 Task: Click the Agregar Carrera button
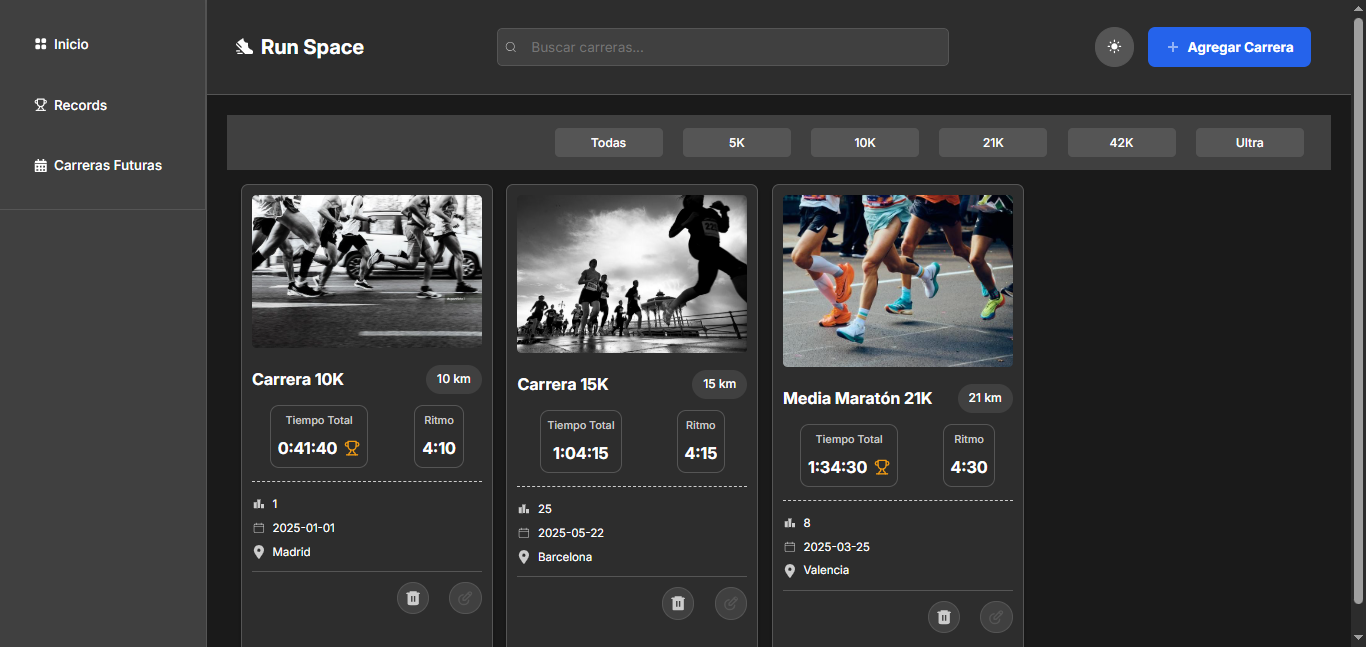(1229, 47)
